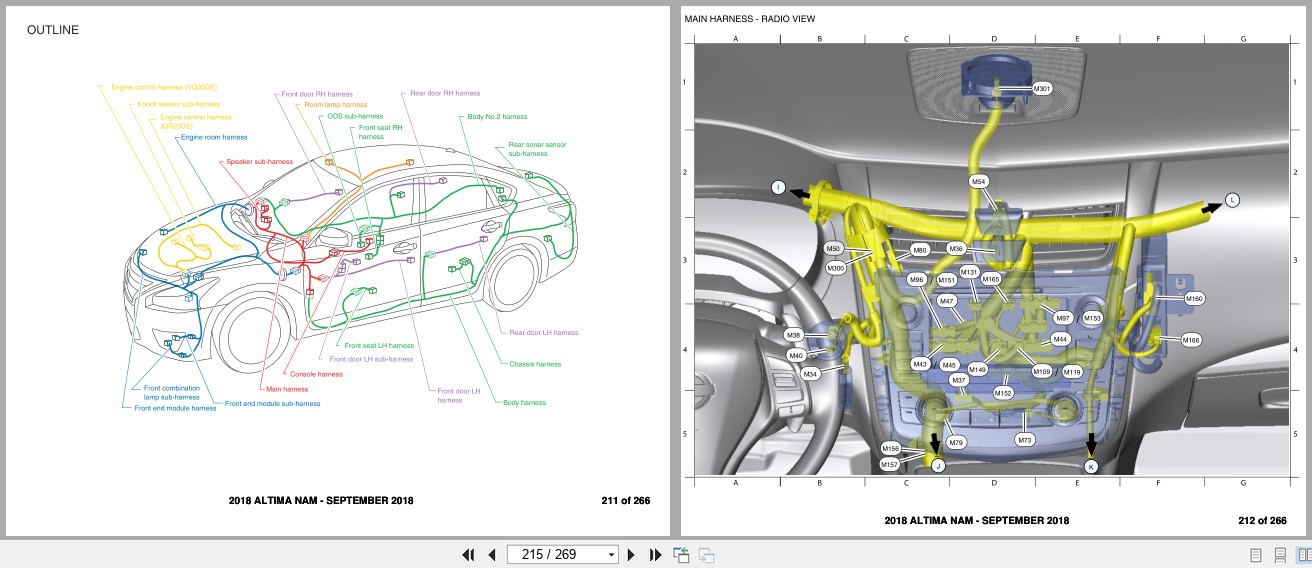Viewport: 1312px width, 568px height.
Task: Click the M165 connector label
Action: click(991, 279)
